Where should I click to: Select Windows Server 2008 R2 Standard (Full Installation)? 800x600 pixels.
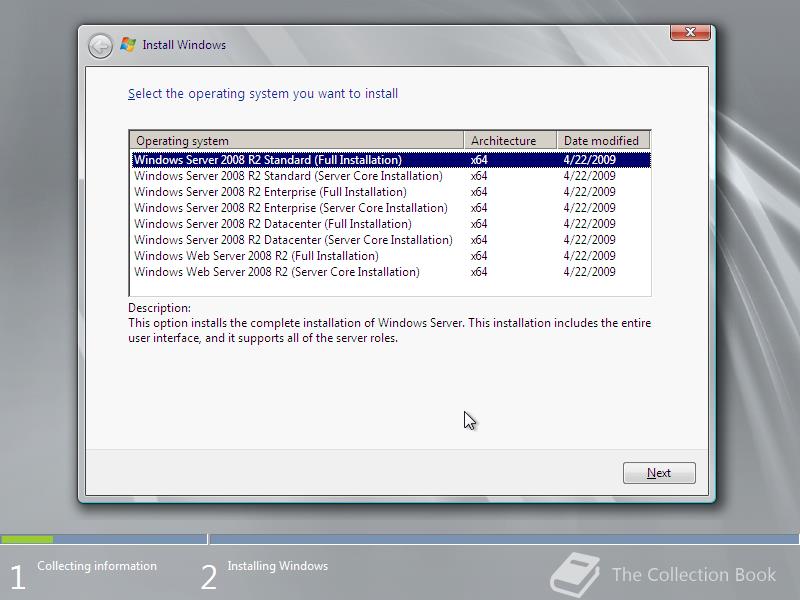pos(391,160)
